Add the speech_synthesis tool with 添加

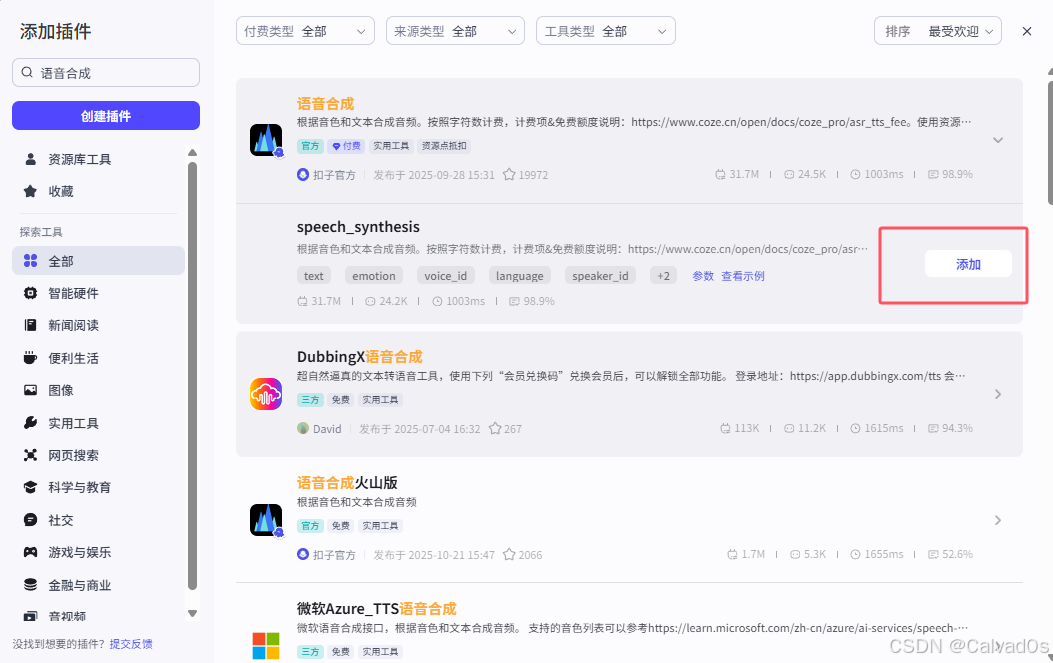tap(968, 264)
